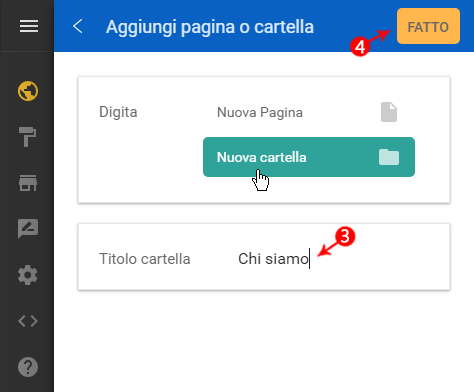Click the gray page document icon
Image resolution: width=474 pixels, height=392 pixels.
tap(389, 112)
